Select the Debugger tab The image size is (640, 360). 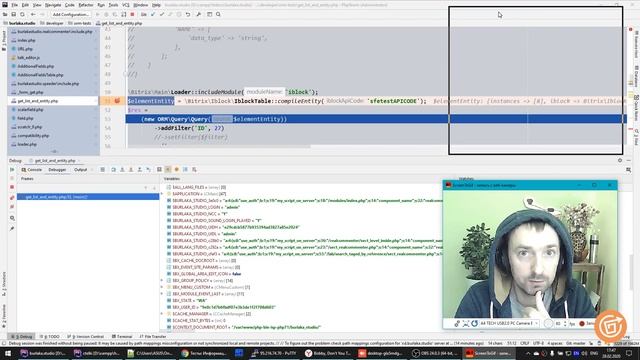tap(57, 169)
